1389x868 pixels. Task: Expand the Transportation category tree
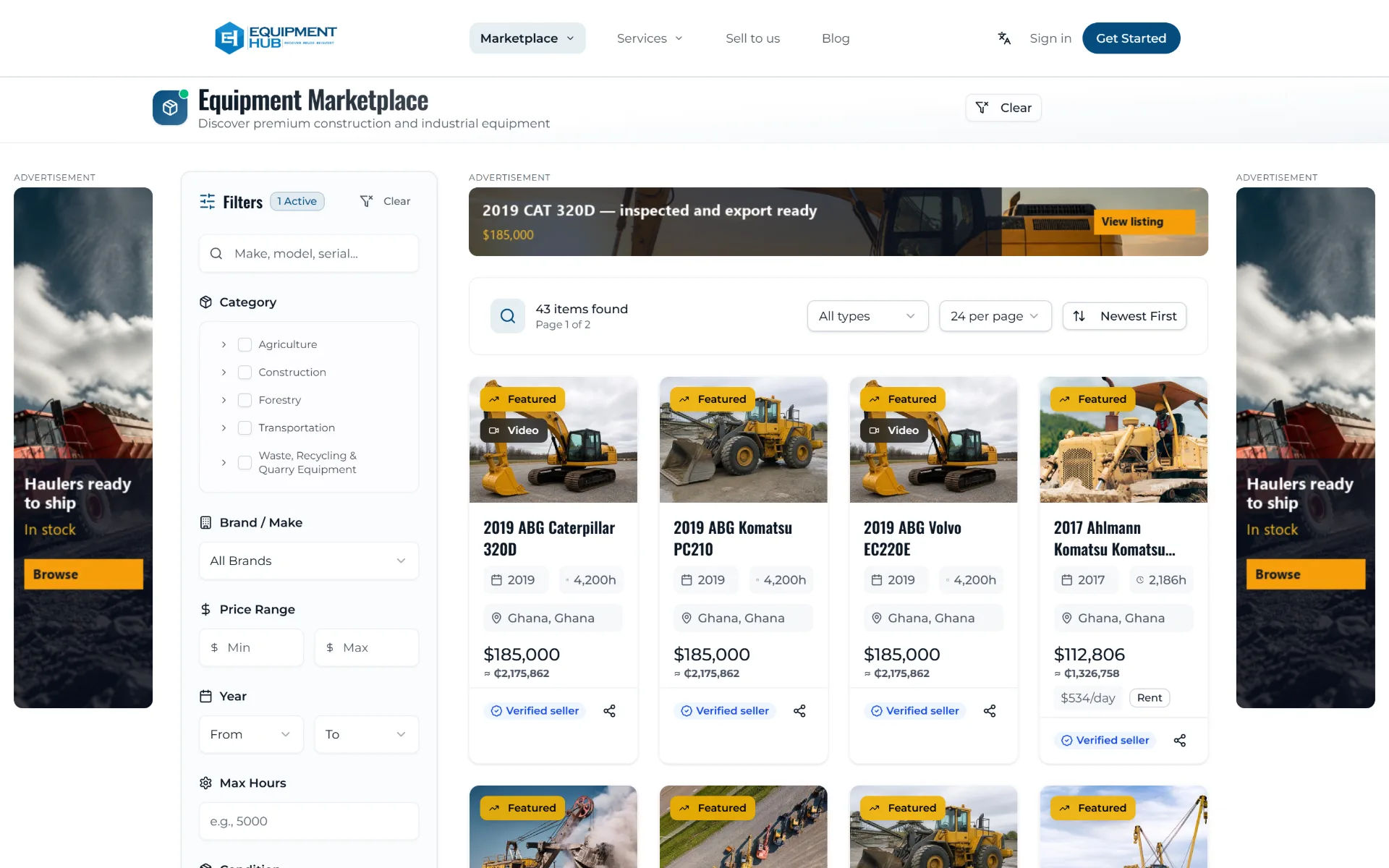coord(224,427)
